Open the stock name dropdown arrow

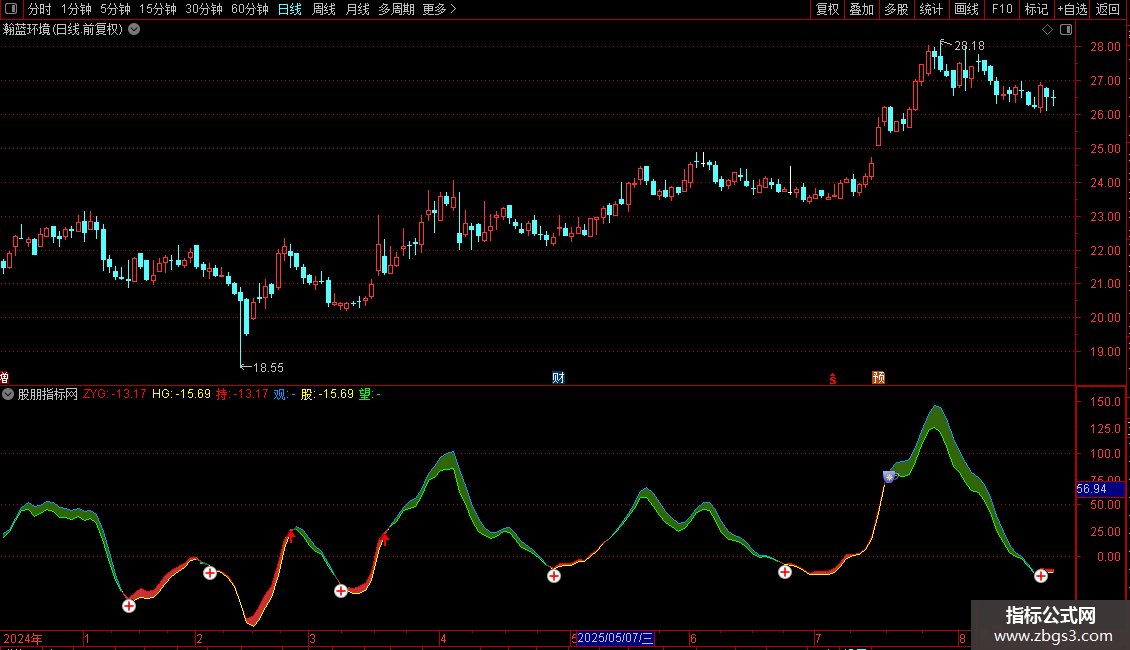[x=134, y=30]
